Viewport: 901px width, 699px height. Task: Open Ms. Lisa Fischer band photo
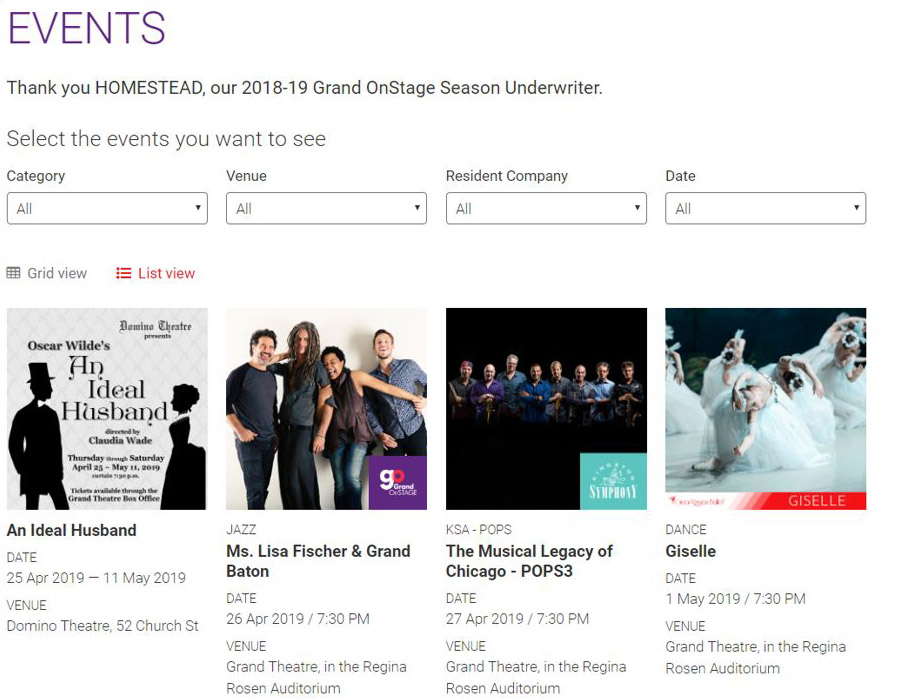point(326,409)
